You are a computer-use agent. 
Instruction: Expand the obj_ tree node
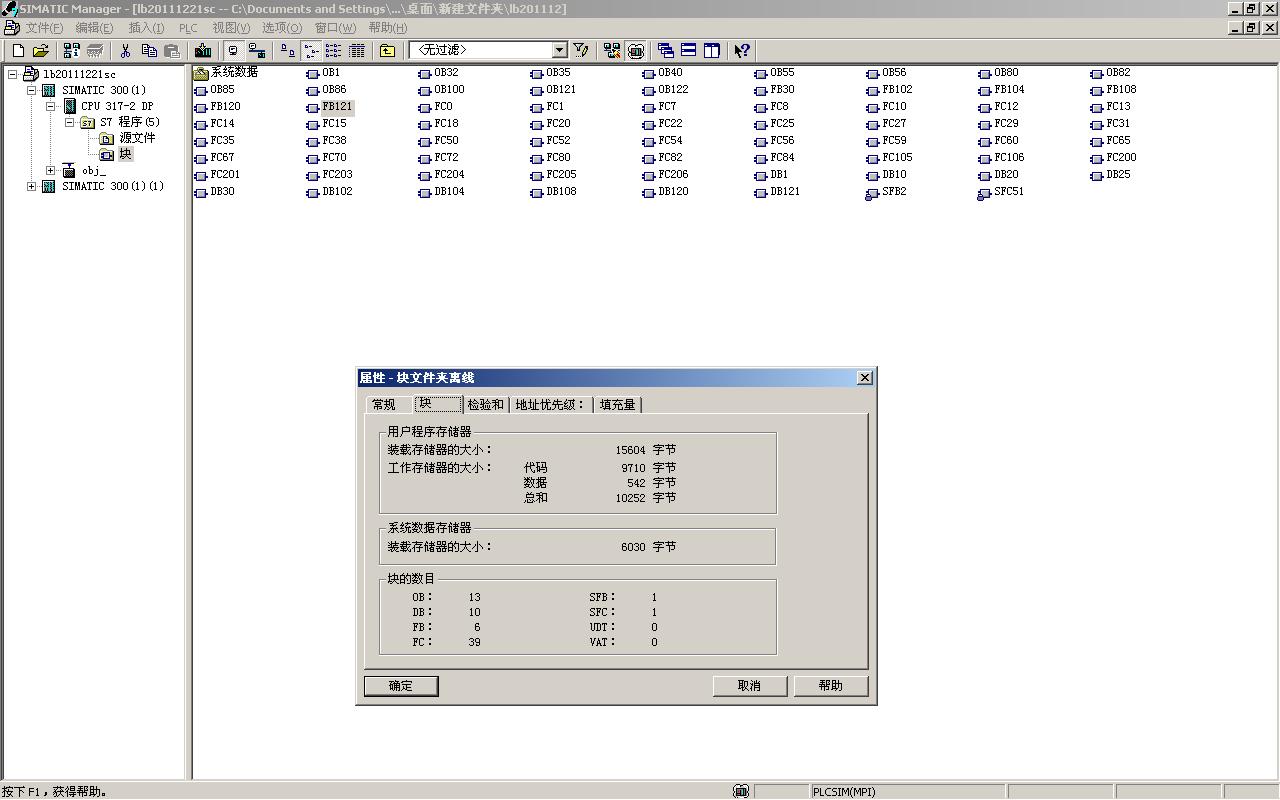tap(51, 170)
